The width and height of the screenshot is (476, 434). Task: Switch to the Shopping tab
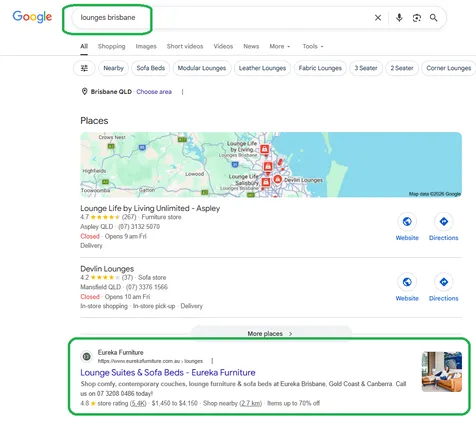112,46
